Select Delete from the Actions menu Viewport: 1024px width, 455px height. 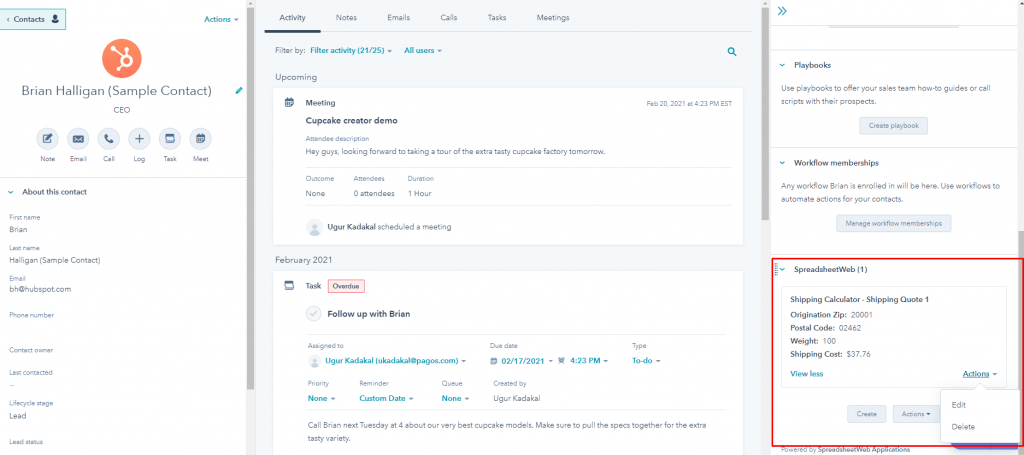point(963,427)
